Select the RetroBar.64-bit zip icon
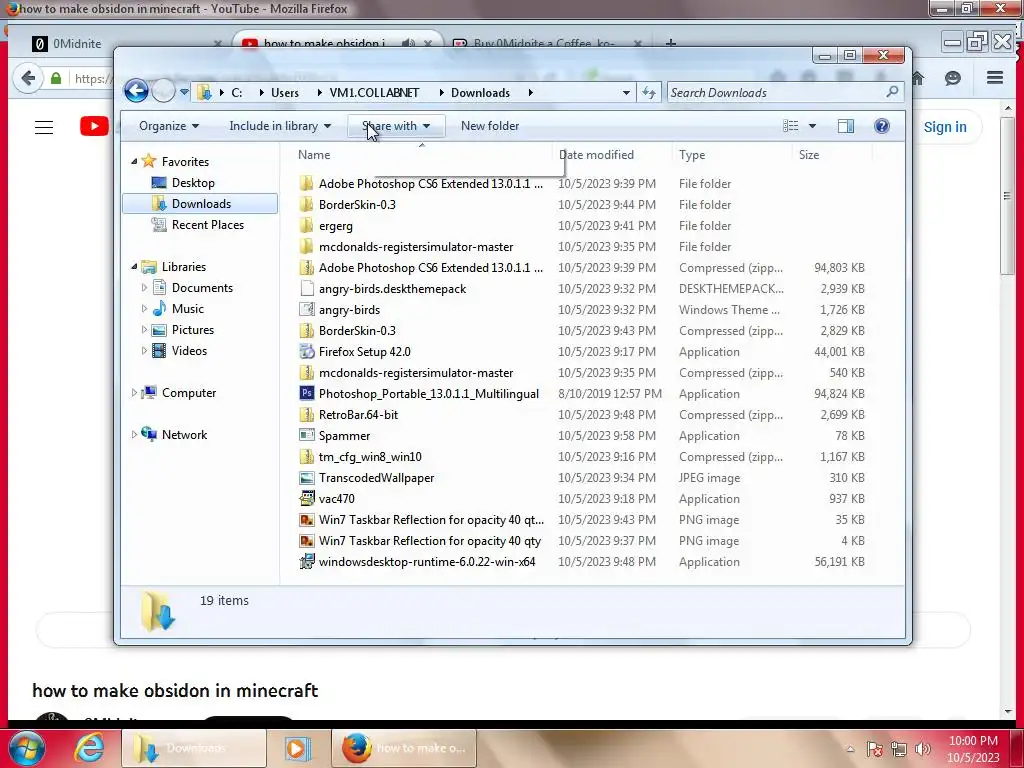 (x=306, y=415)
